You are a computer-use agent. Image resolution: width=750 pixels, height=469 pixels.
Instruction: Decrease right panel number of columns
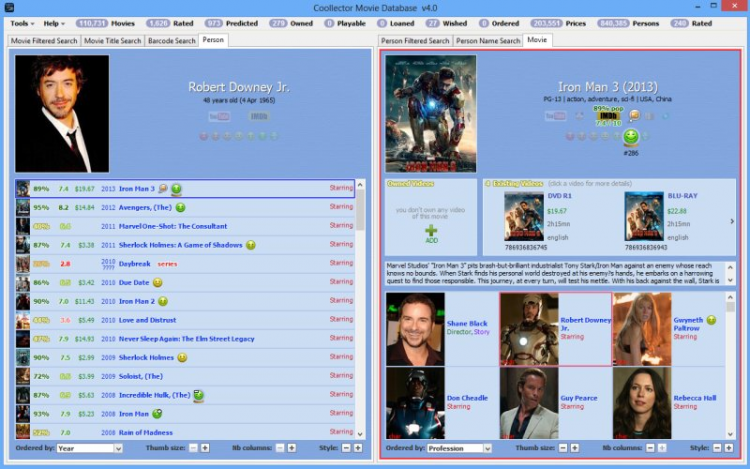pyautogui.click(x=650, y=448)
